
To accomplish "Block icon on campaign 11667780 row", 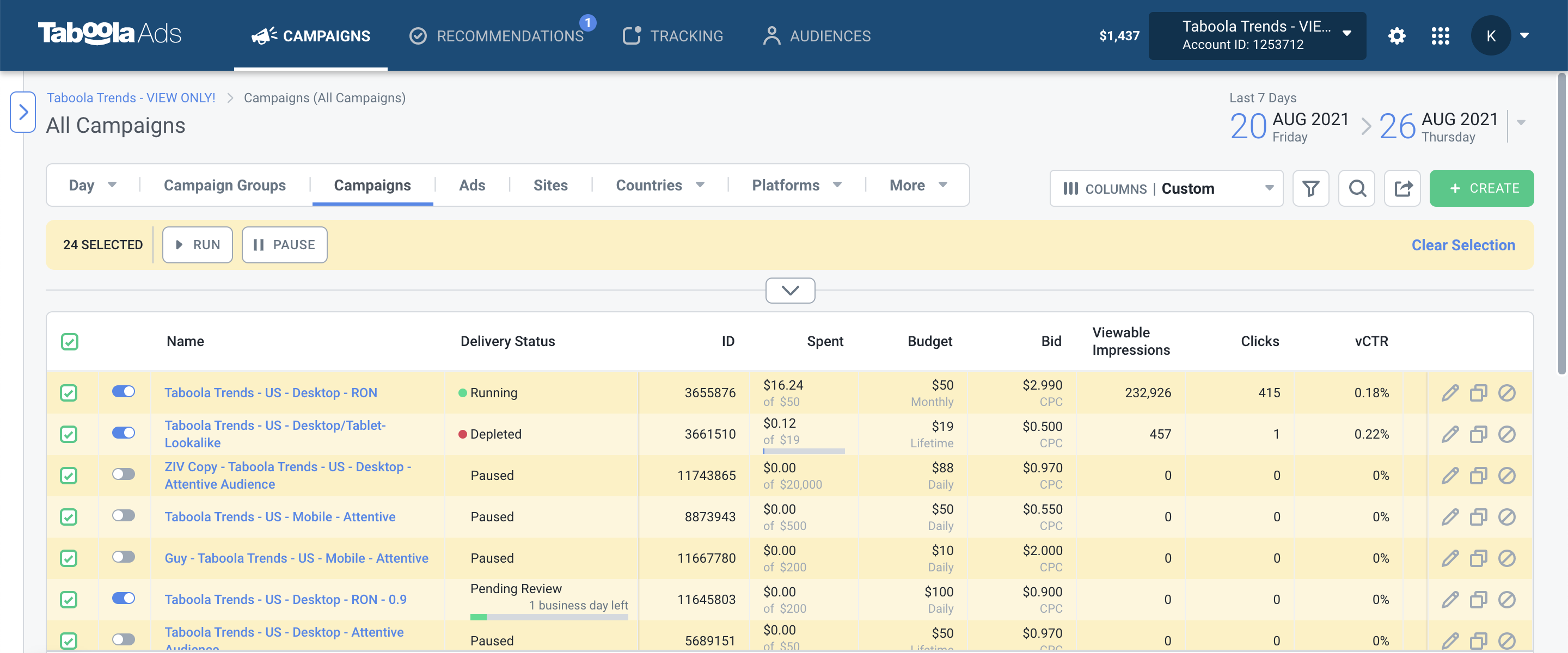I will point(1506,558).
